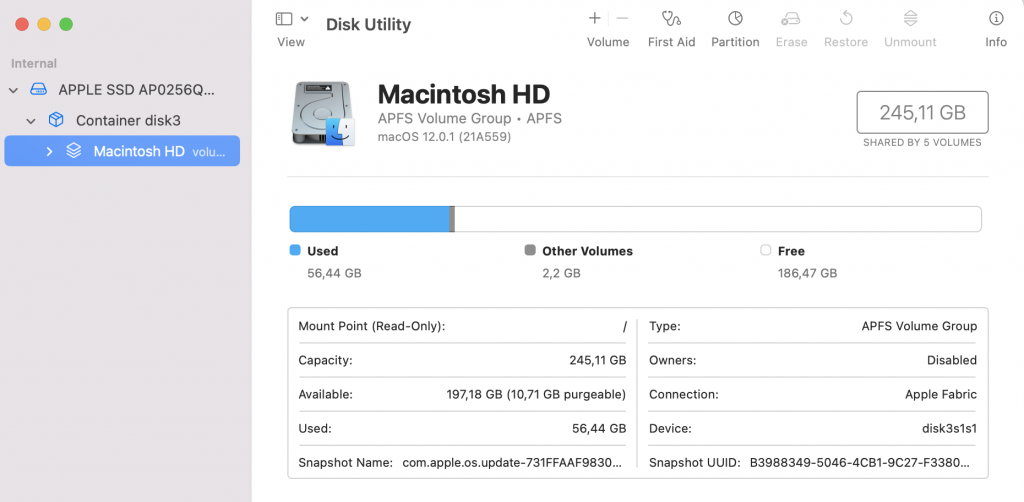Open the Partition pie chart icon
This screenshot has height=502, width=1024.
click(x=735, y=18)
